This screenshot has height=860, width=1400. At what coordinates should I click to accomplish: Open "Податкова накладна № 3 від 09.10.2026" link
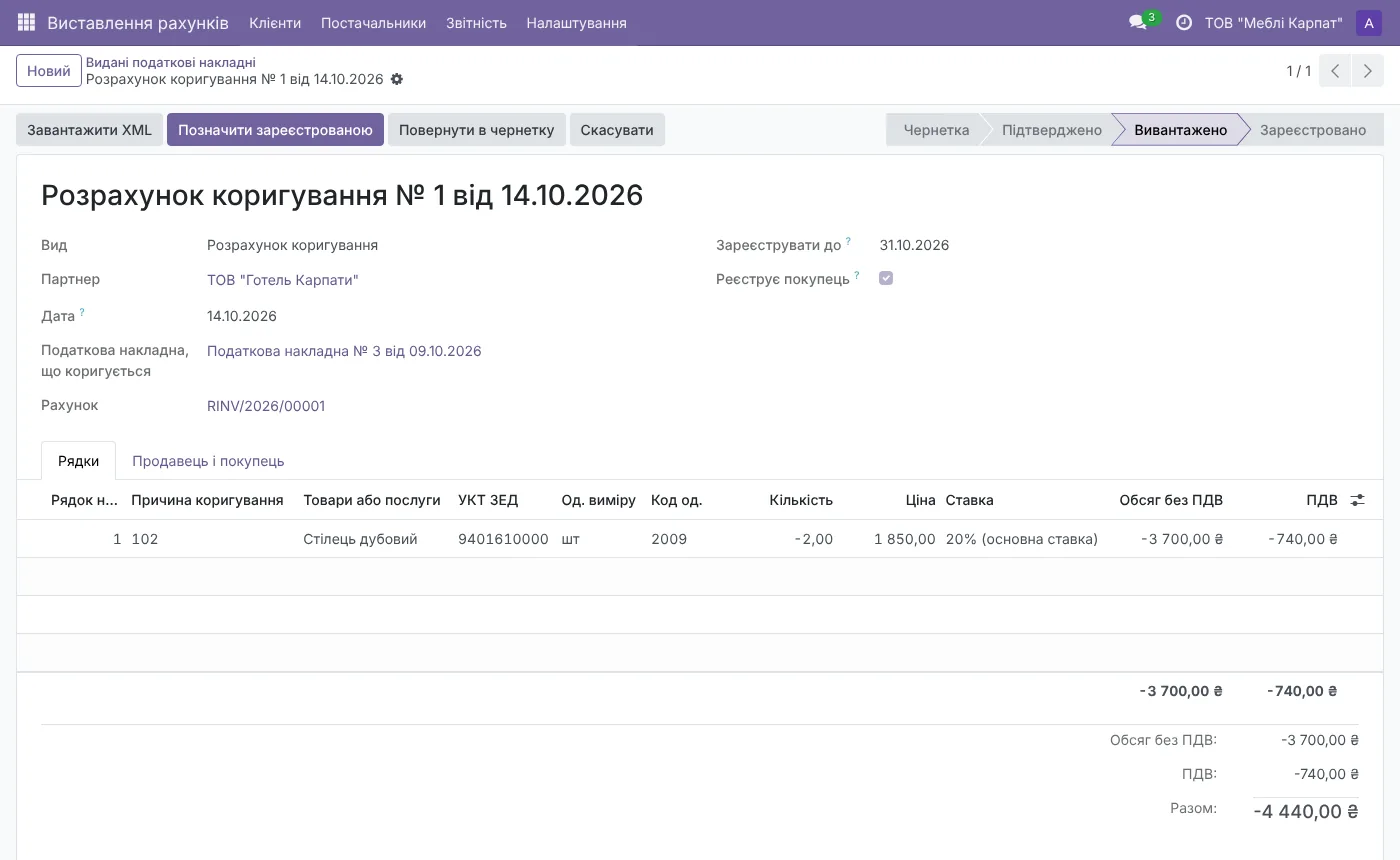pyautogui.click(x=344, y=351)
